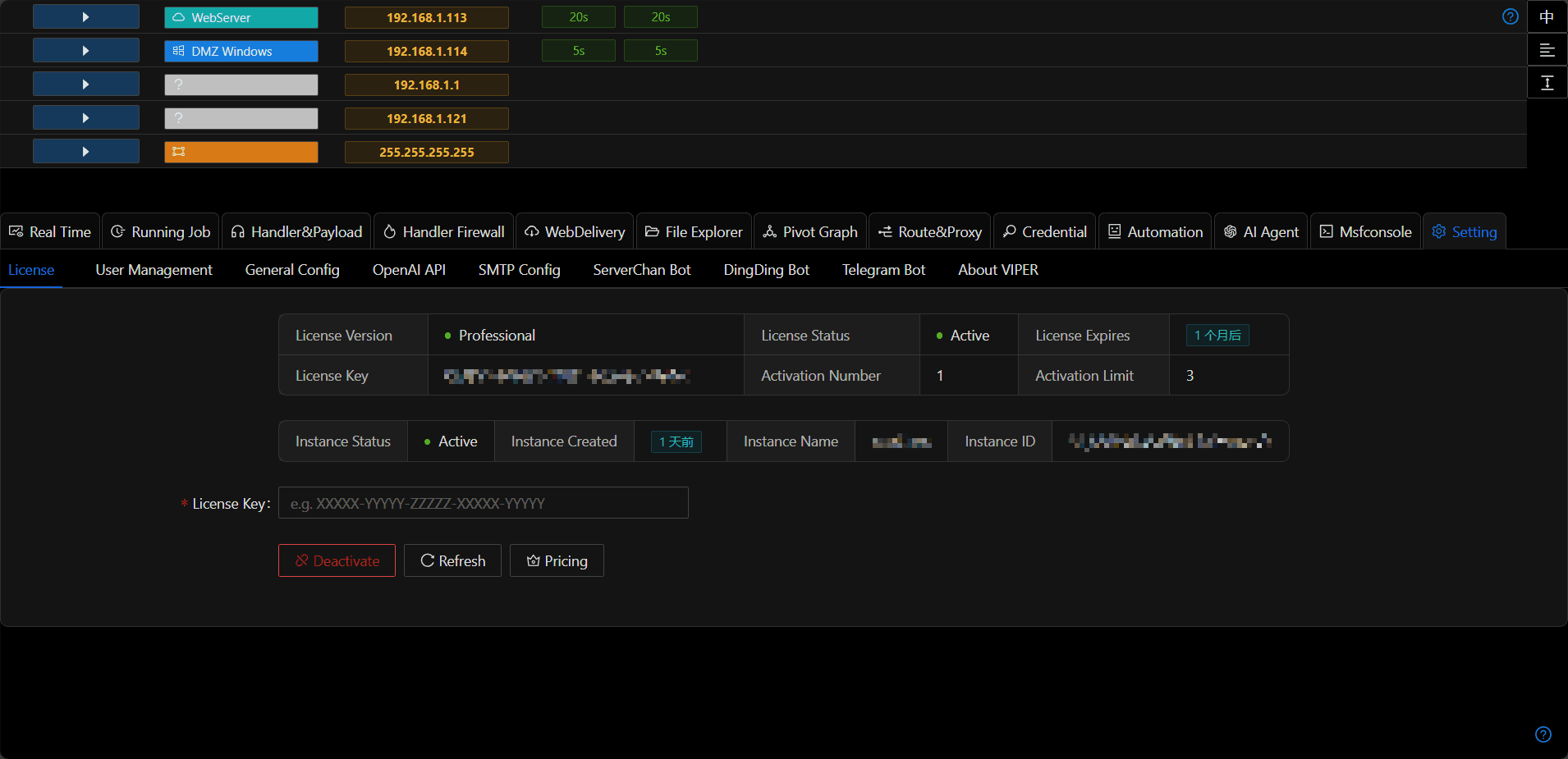Open the Automation tab
This screenshot has width=1568, height=759.
pyautogui.click(x=1155, y=231)
